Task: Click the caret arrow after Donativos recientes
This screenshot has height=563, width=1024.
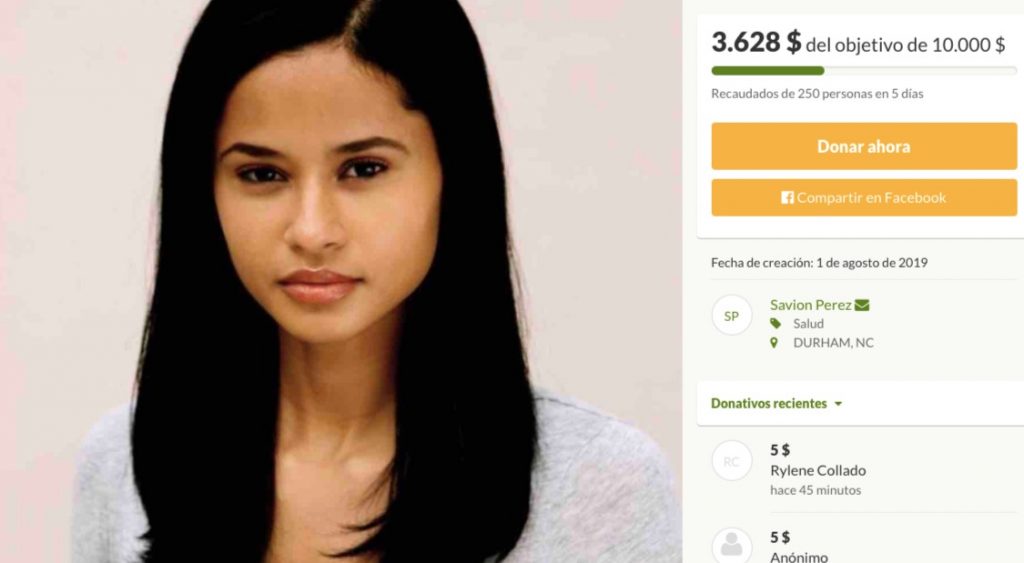Action: click(x=838, y=404)
